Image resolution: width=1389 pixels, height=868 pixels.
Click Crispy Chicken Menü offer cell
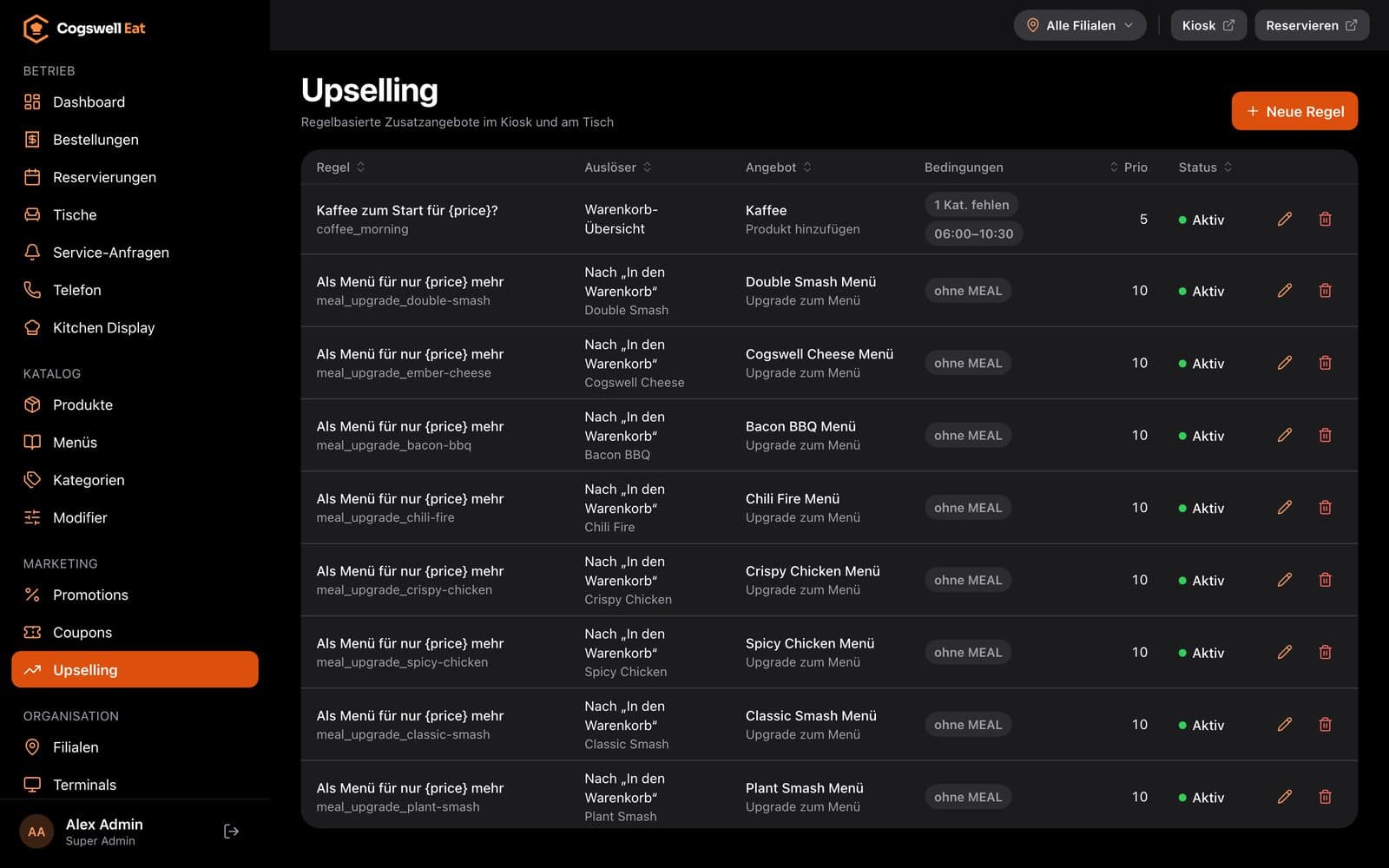(x=813, y=580)
